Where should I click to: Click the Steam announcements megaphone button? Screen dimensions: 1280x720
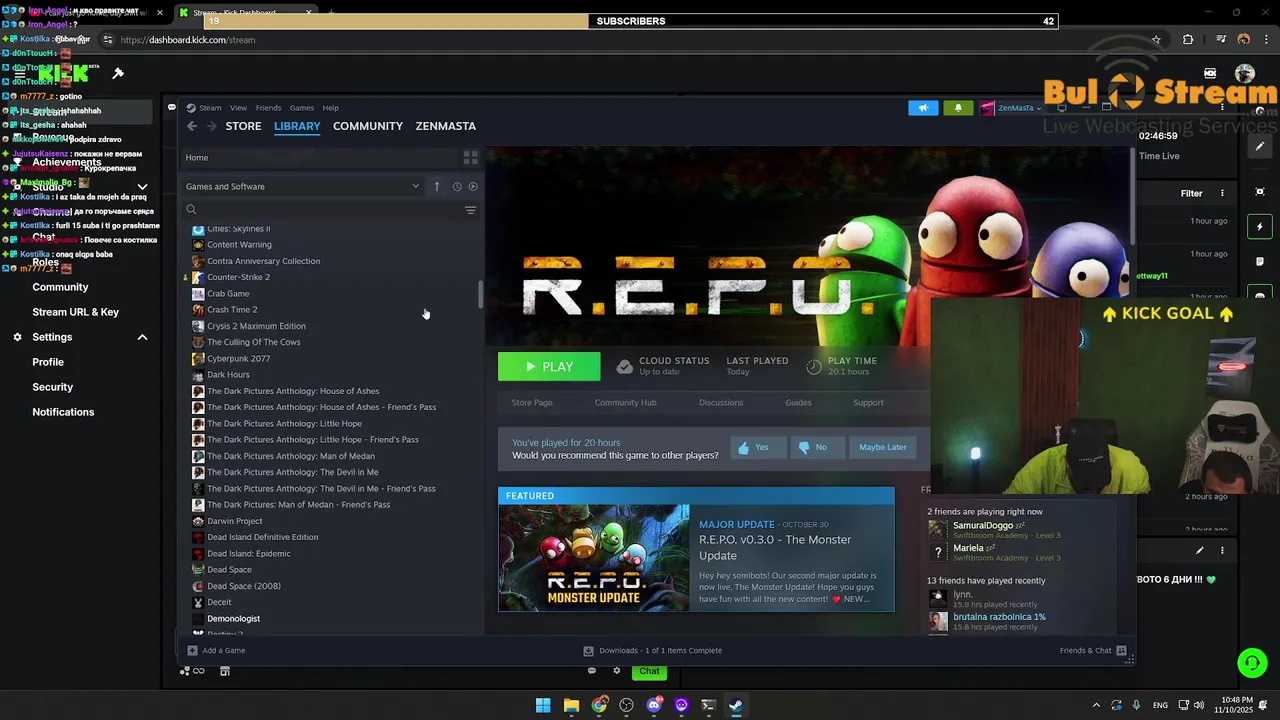pos(923,108)
